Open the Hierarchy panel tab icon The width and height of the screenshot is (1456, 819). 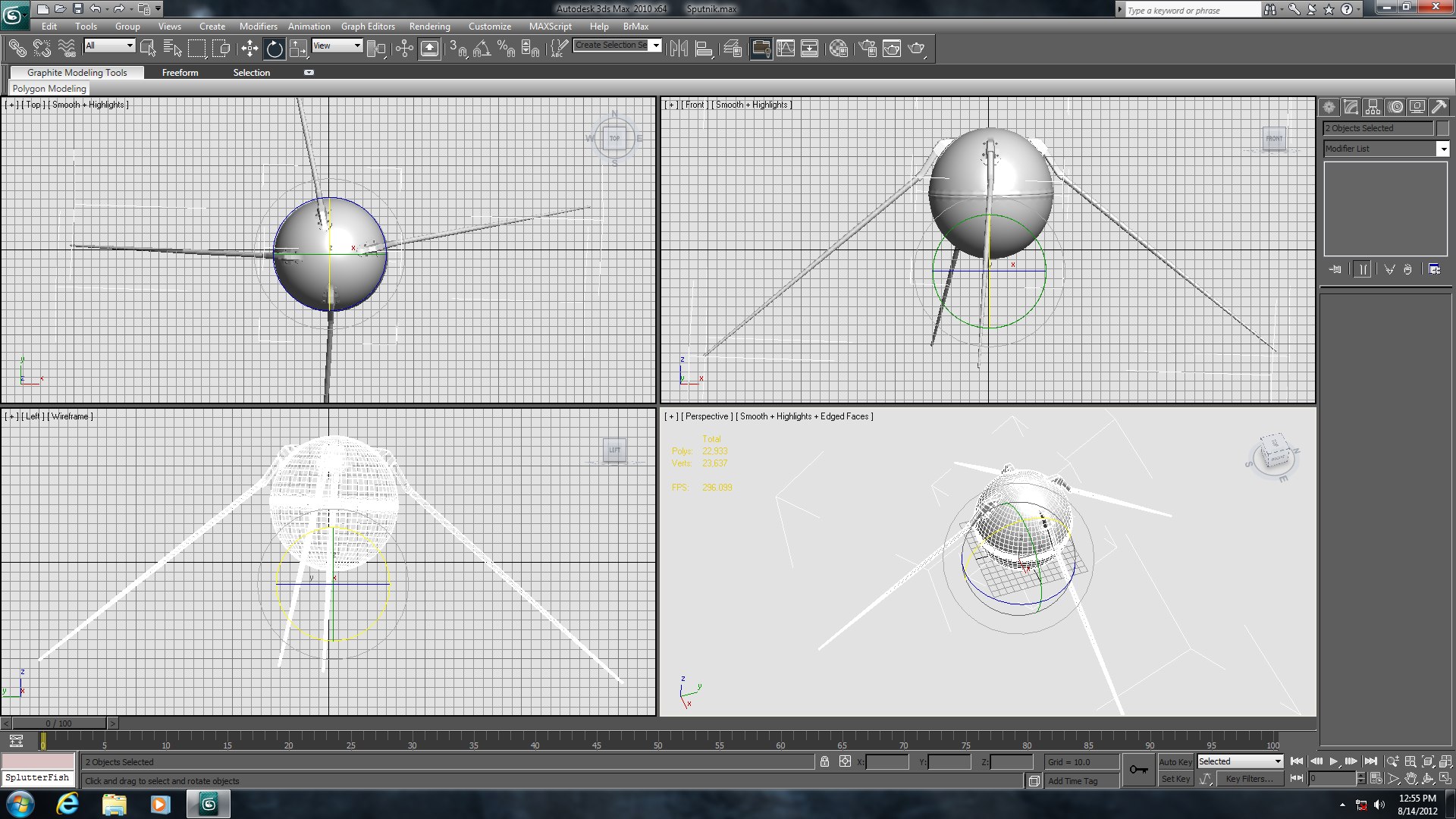coord(1373,108)
